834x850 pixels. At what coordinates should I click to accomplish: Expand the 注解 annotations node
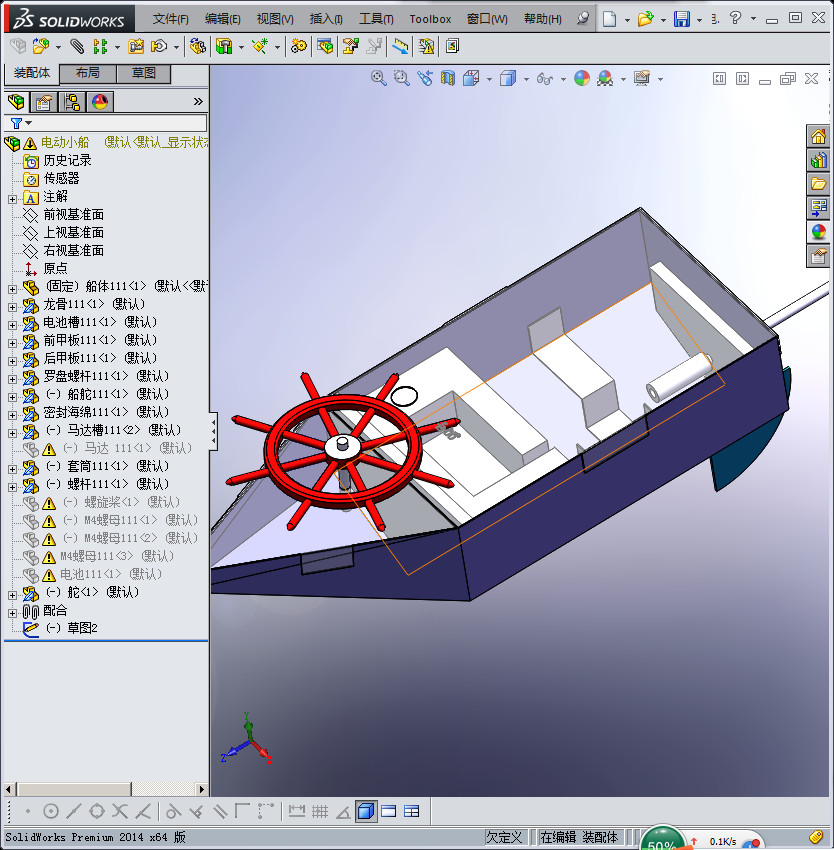12,199
